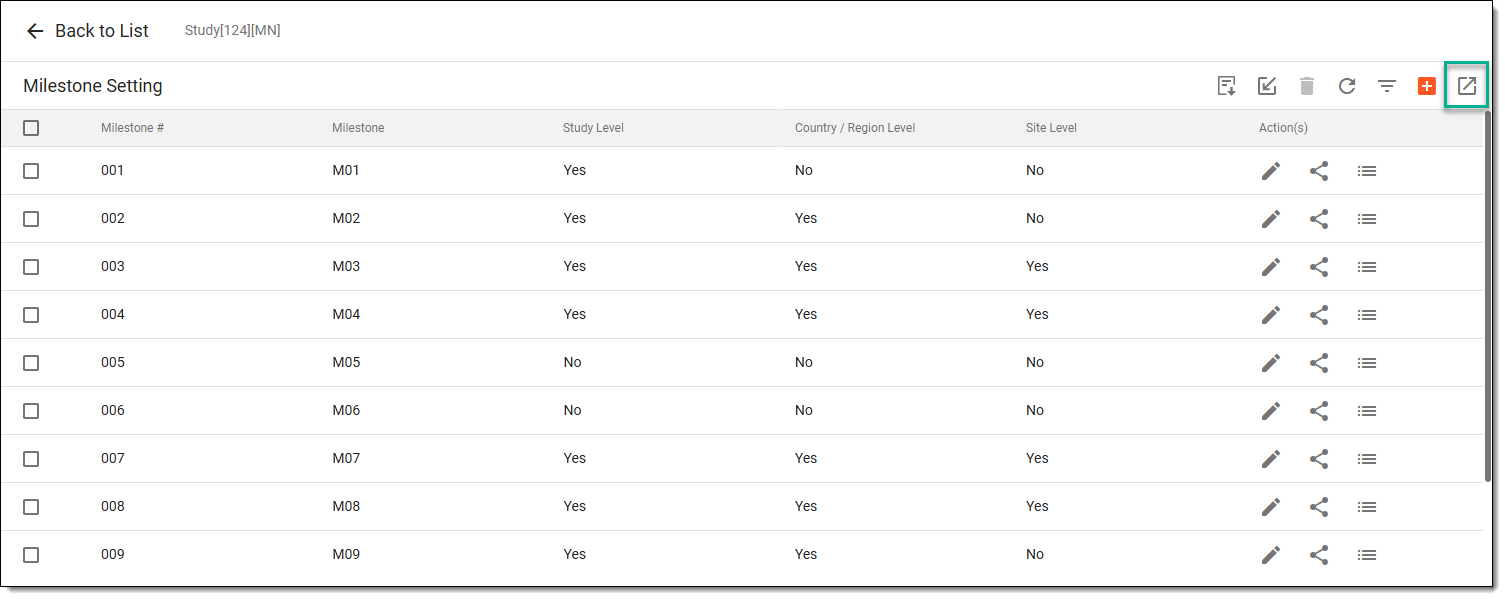Viewport: 1505px width, 599px height.
Task: Click the Milestone # column header
Action: pos(132,128)
